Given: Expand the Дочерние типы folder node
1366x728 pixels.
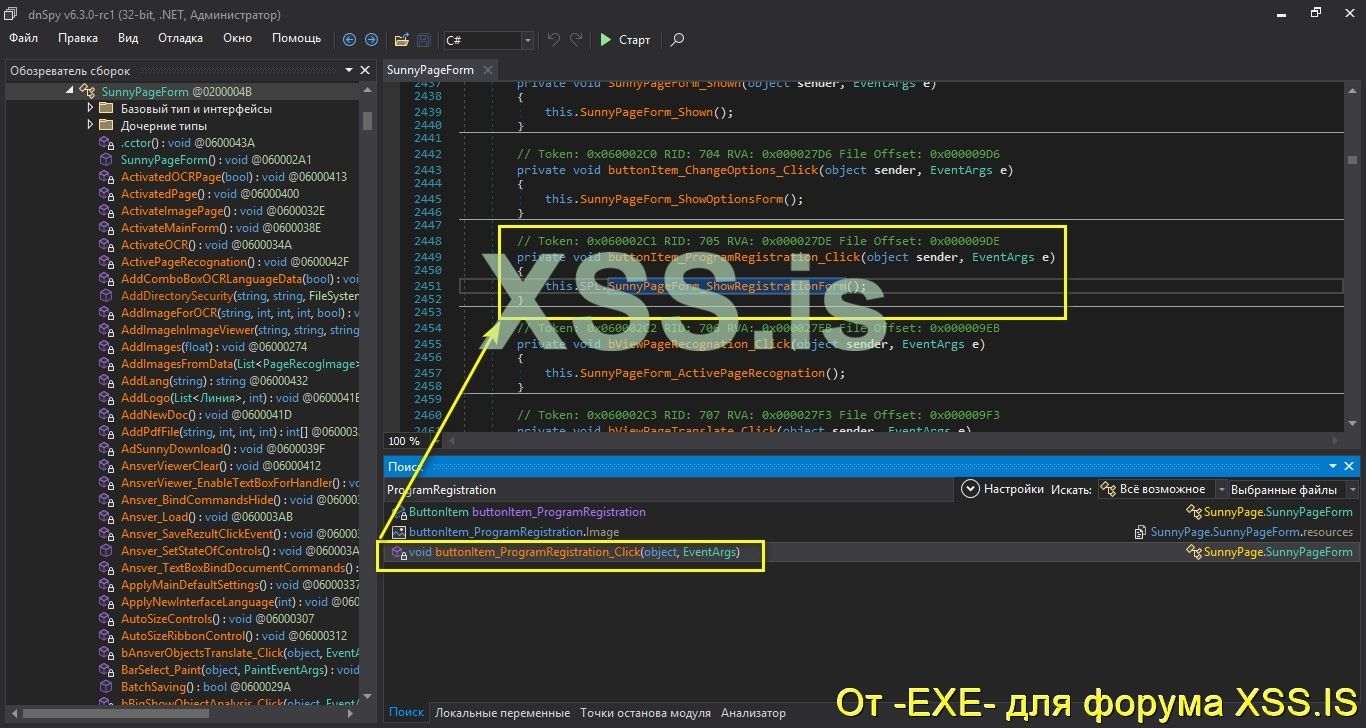Looking at the screenshot, I should pos(90,125).
